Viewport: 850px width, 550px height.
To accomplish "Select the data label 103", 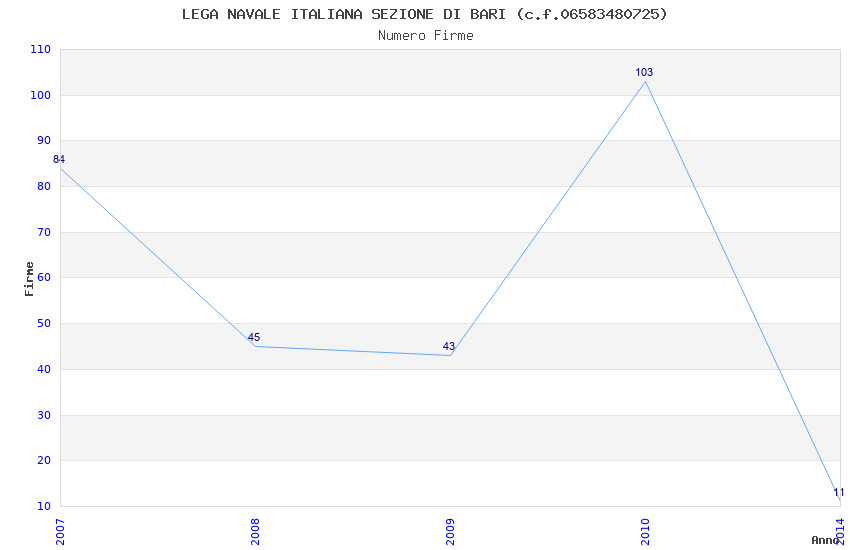I will pos(644,73).
